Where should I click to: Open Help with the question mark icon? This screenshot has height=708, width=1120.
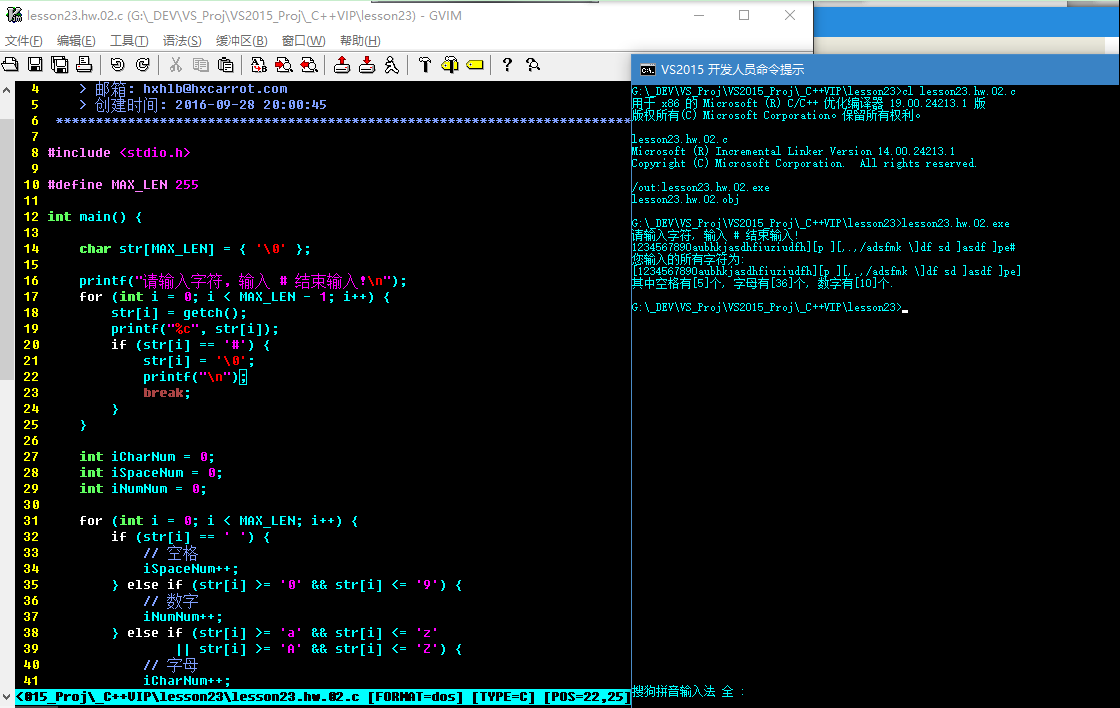[x=507, y=65]
